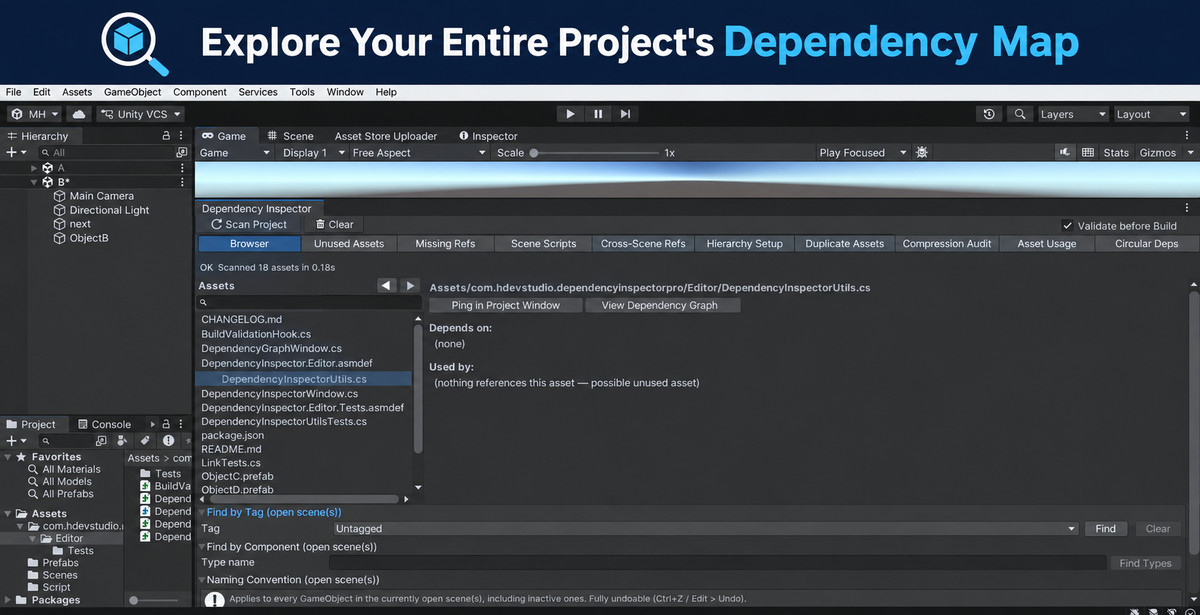Open the GameObject menu
1200x615 pixels.
pyautogui.click(x=132, y=92)
